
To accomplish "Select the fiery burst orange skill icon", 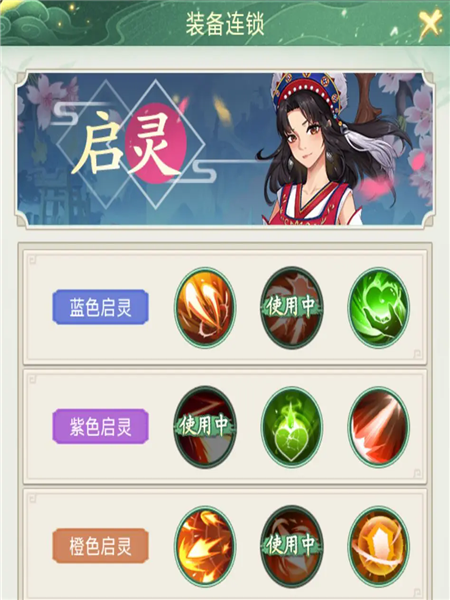I will click(205, 546).
